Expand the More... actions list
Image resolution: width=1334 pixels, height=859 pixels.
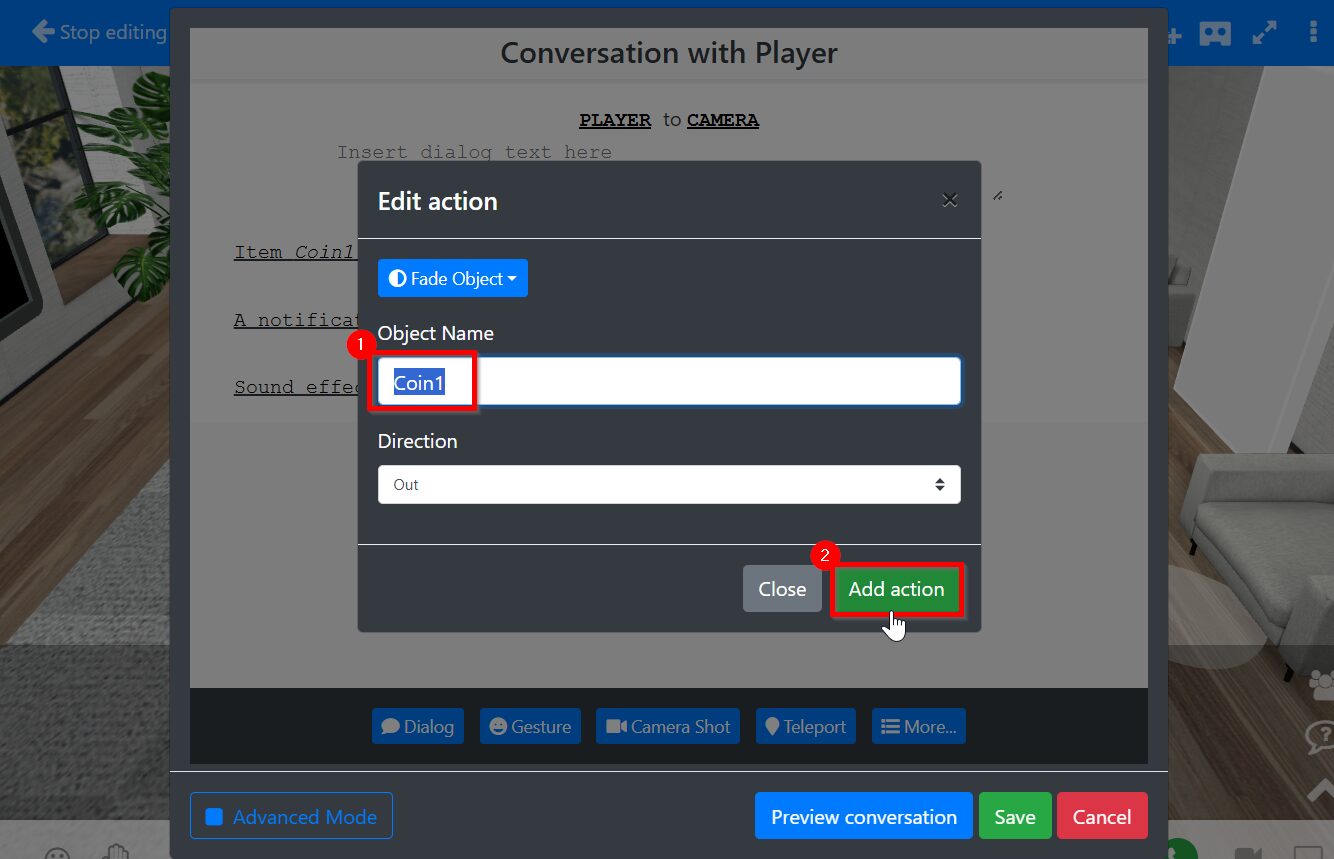tap(919, 727)
